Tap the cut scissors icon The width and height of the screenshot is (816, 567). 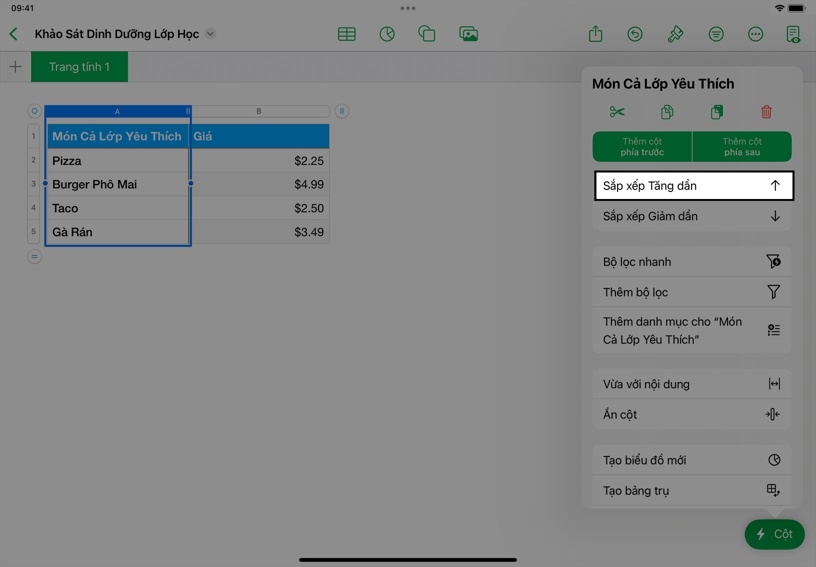(617, 112)
